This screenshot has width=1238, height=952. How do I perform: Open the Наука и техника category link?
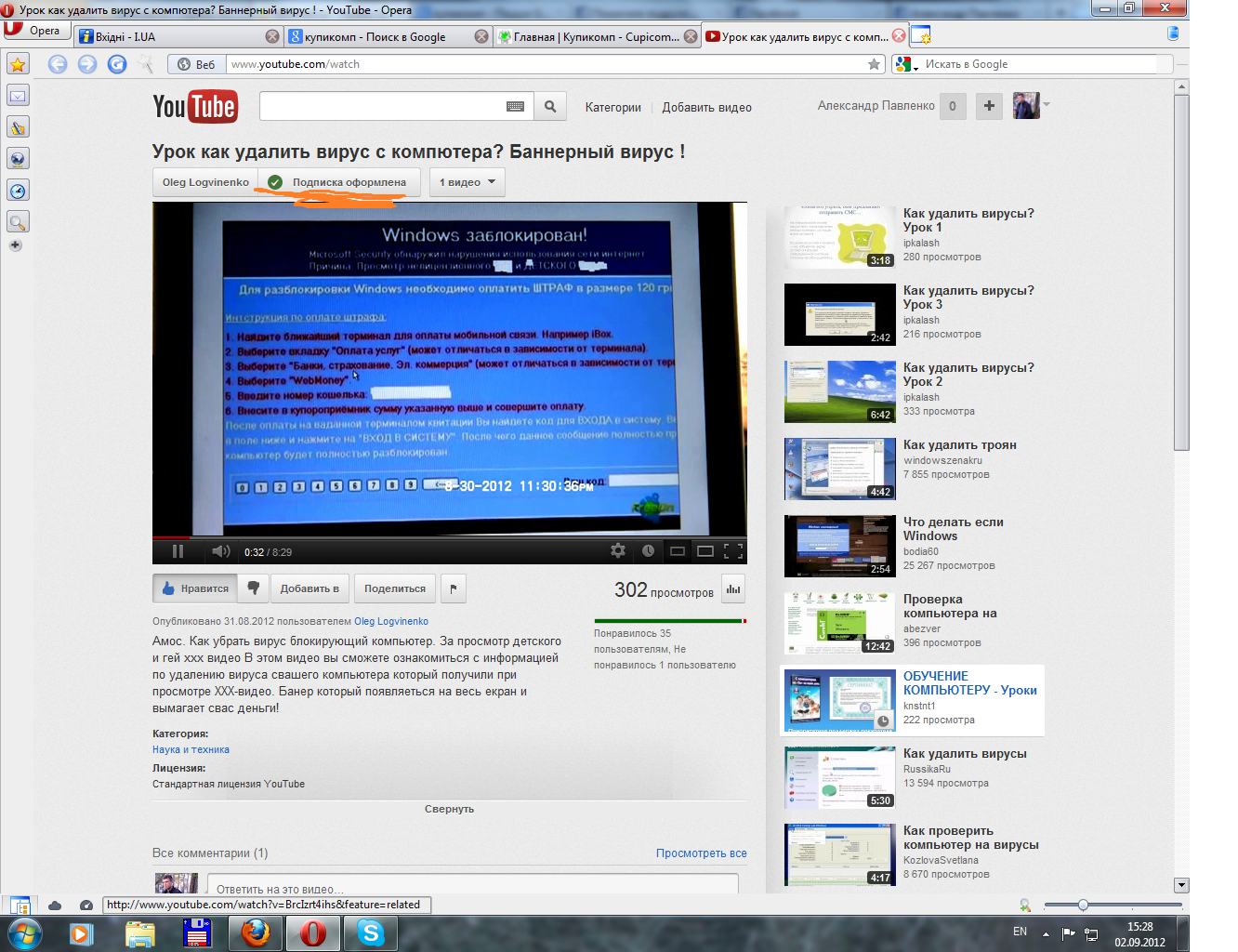pos(191,749)
